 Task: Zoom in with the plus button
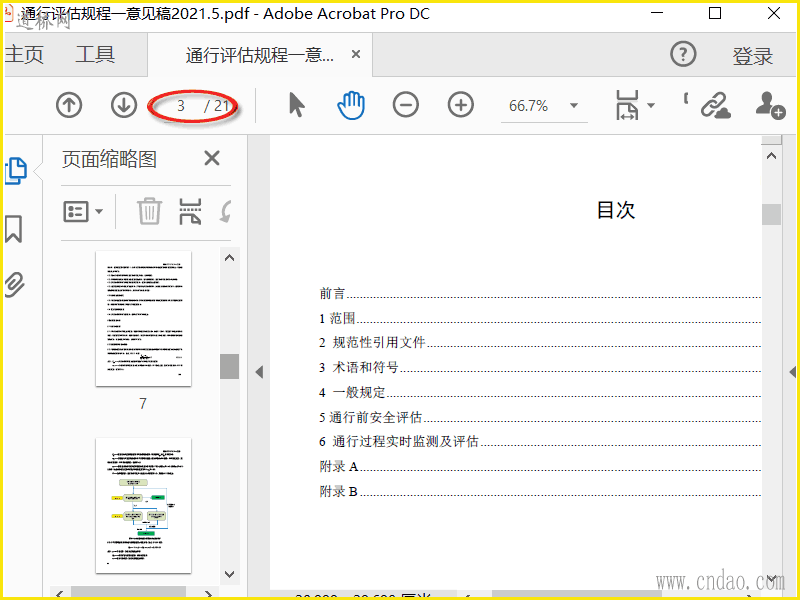(x=461, y=105)
